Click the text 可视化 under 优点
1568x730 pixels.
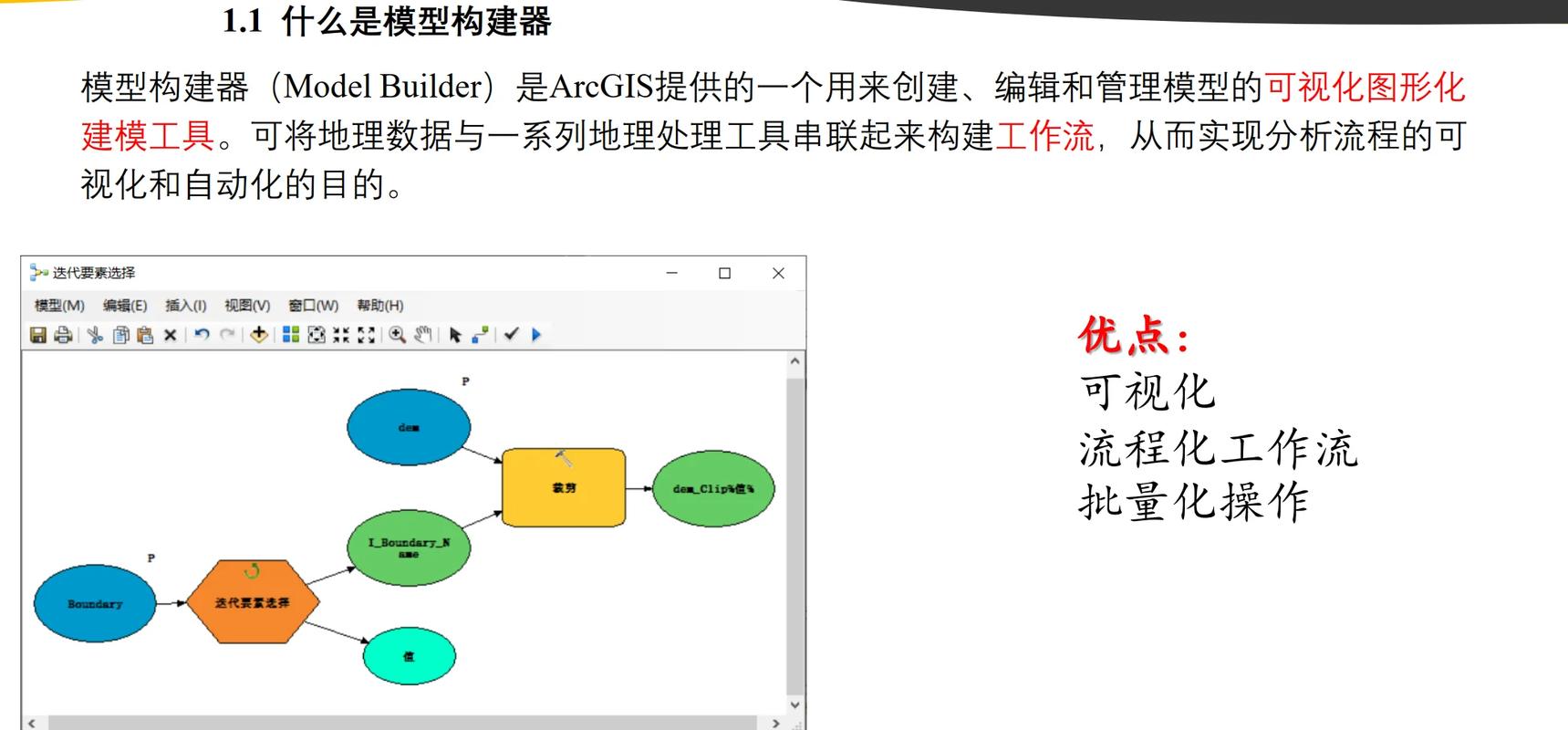tap(1147, 392)
